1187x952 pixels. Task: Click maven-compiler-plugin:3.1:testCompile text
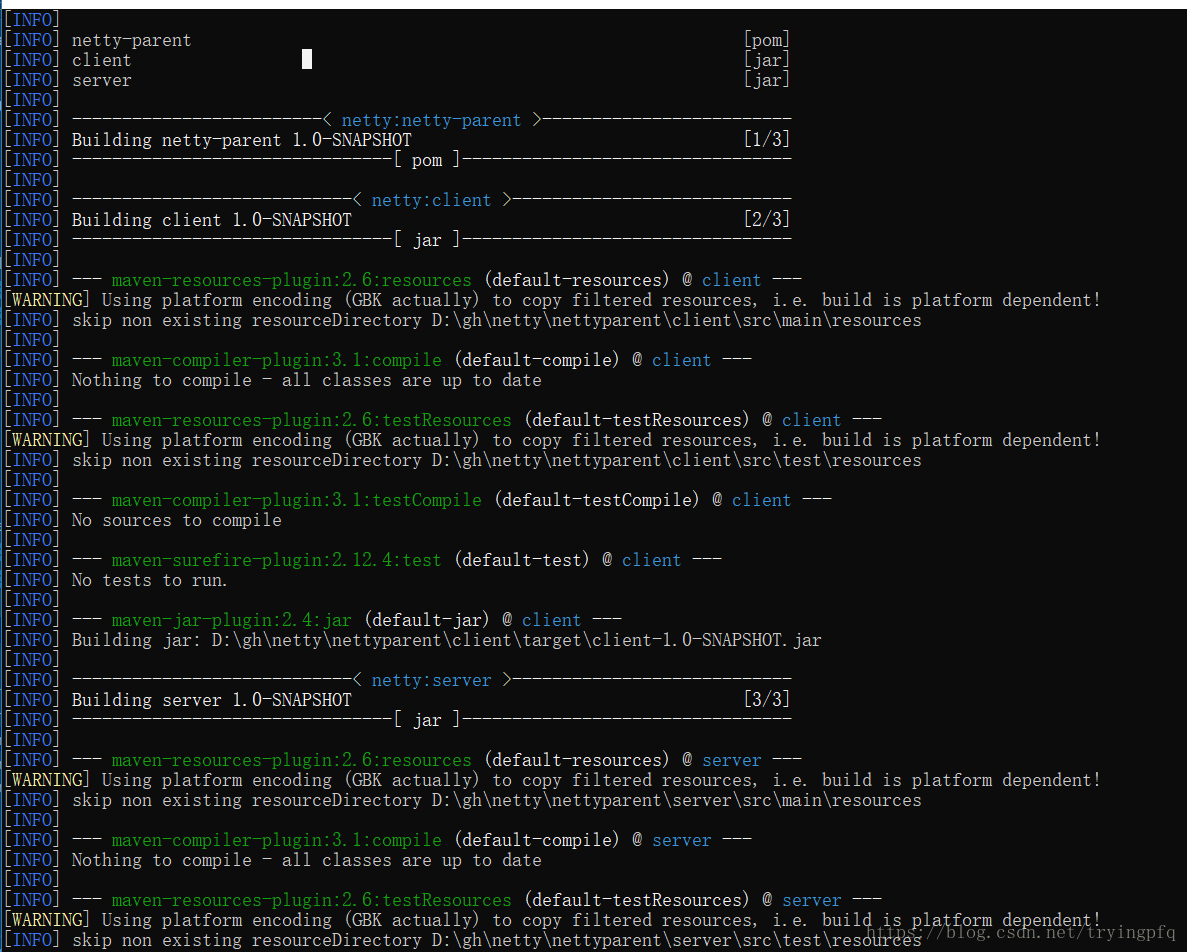click(297, 500)
